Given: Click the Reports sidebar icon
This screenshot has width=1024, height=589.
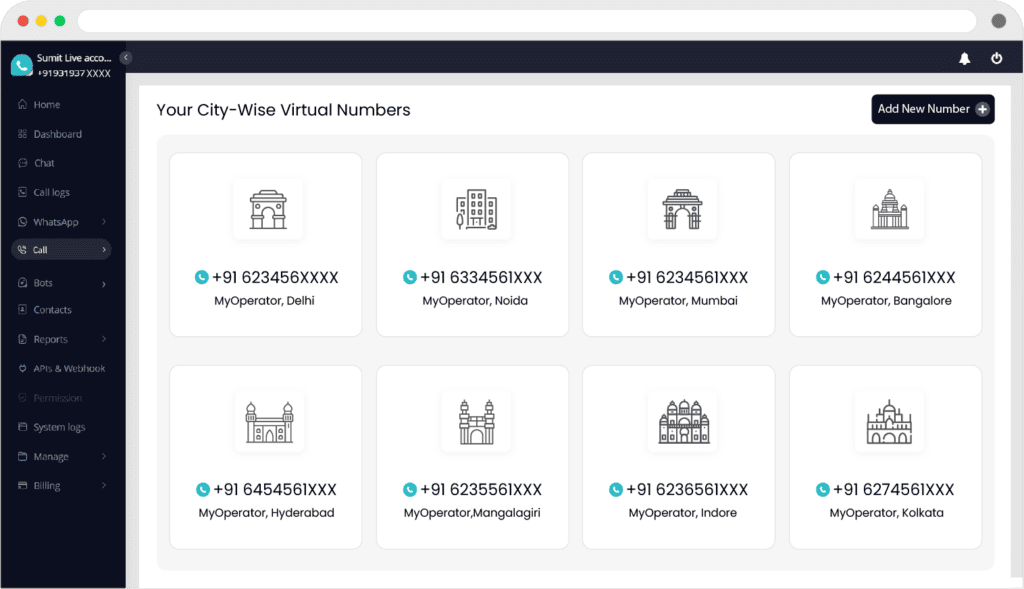Looking at the screenshot, I should pyautogui.click(x=22, y=339).
